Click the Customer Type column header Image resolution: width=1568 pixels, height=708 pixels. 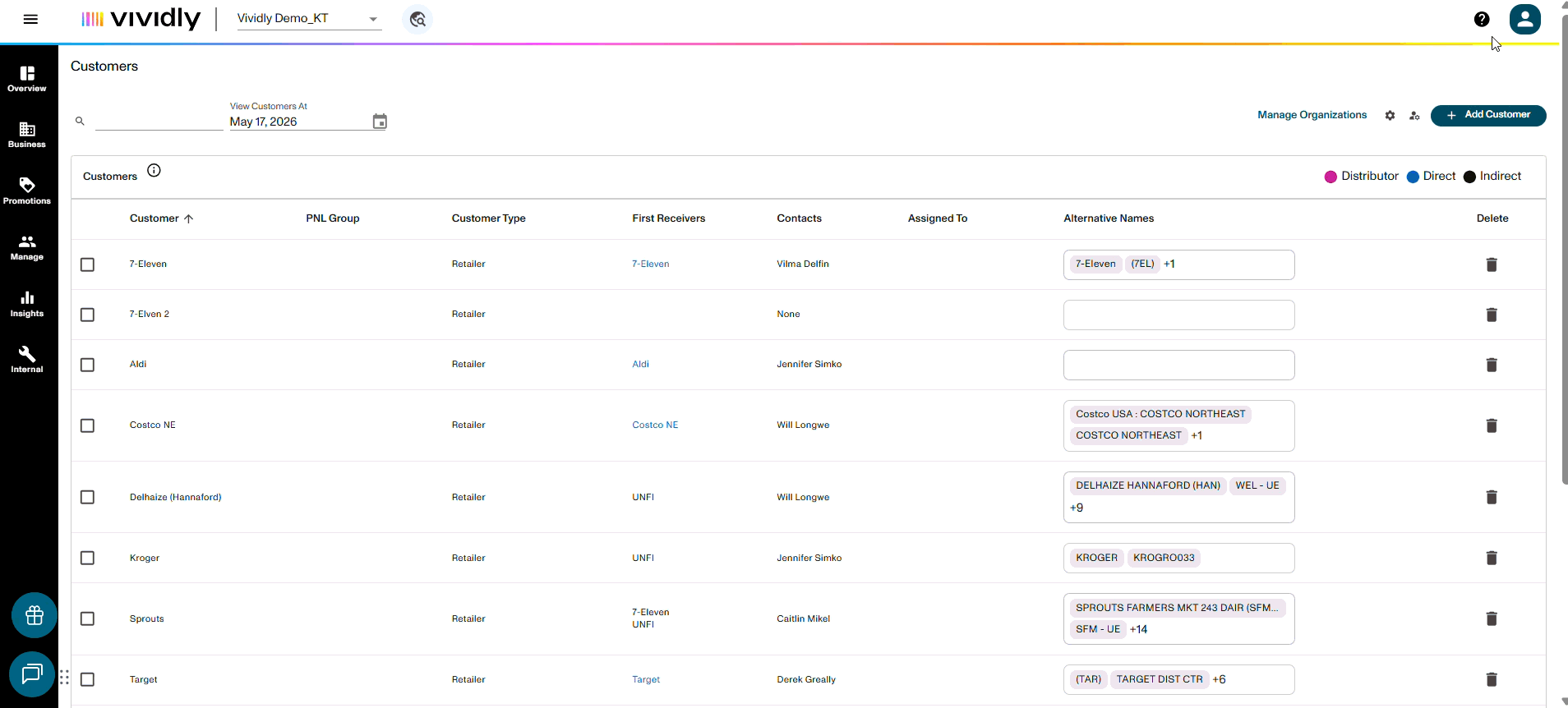click(488, 218)
